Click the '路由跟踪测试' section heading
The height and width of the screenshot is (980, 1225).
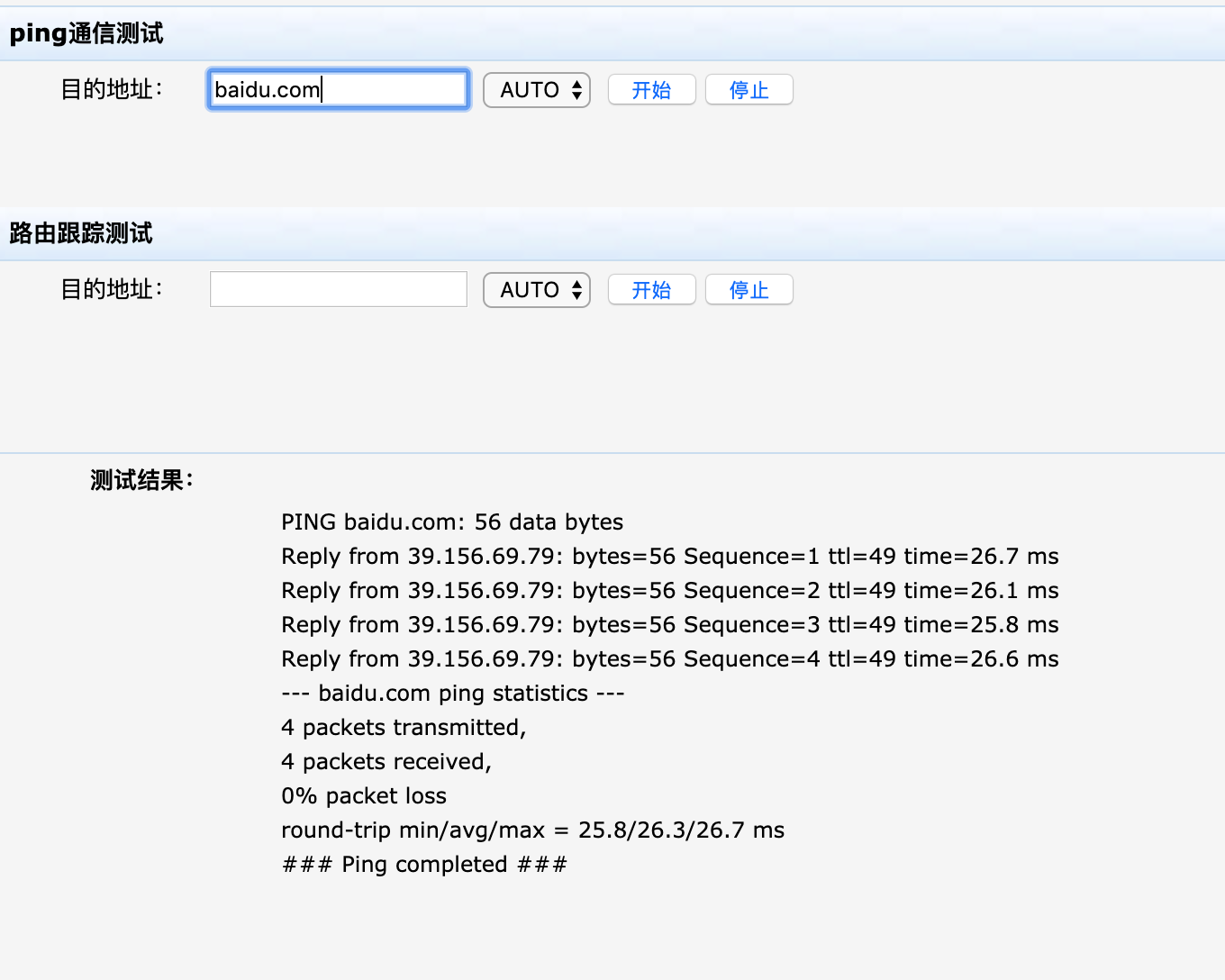(x=81, y=233)
